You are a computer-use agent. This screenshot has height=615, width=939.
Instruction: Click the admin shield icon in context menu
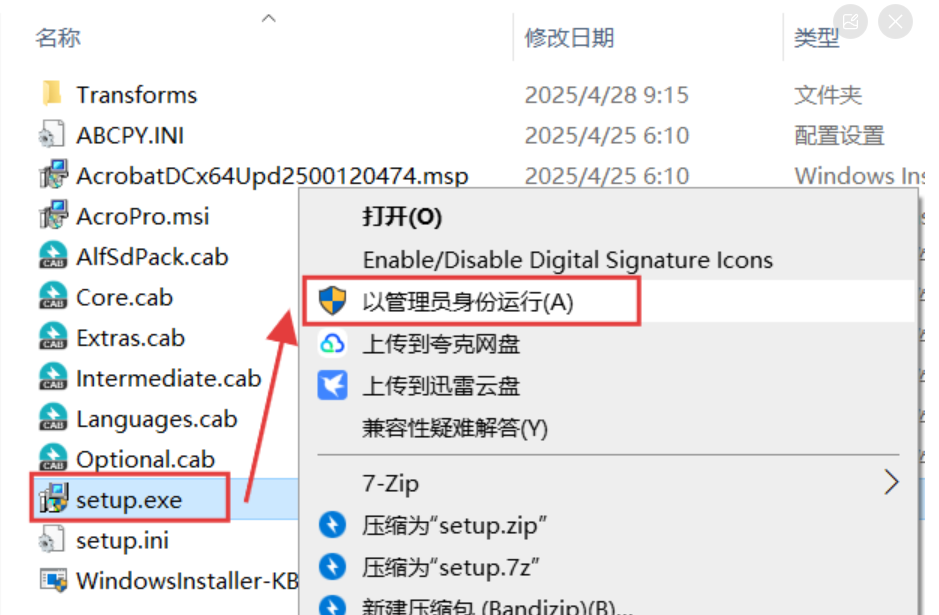[332, 301]
